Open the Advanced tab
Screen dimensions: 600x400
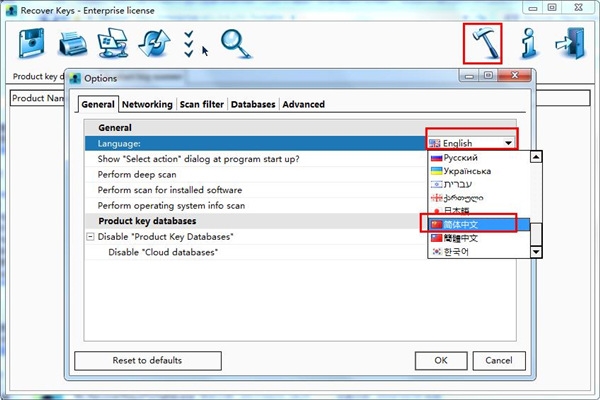point(303,104)
